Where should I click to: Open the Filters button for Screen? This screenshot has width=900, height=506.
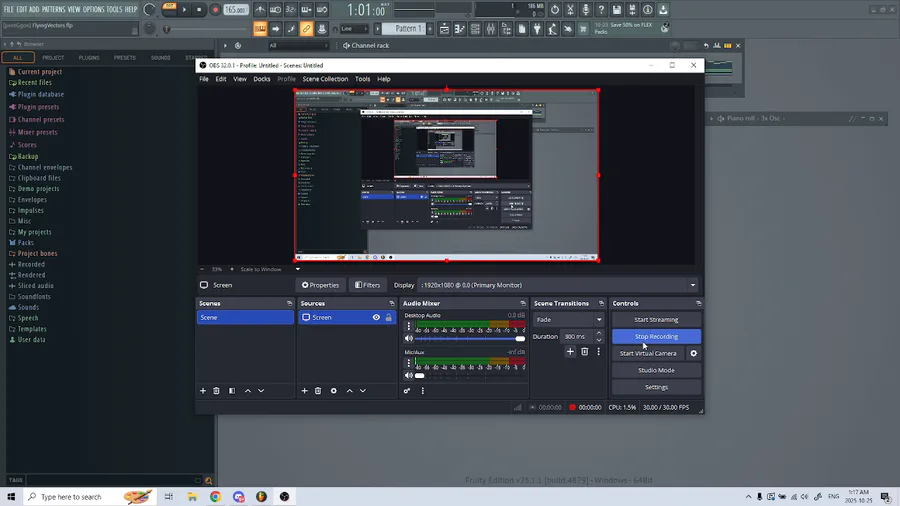coord(367,285)
